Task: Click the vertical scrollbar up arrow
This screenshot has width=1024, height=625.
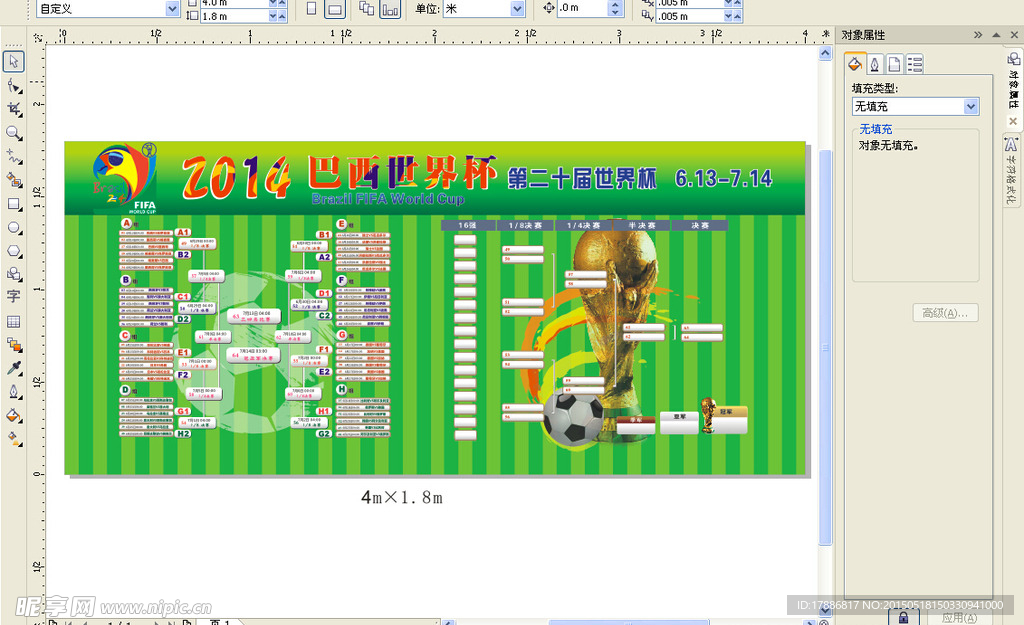Action: (x=825, y=53)
